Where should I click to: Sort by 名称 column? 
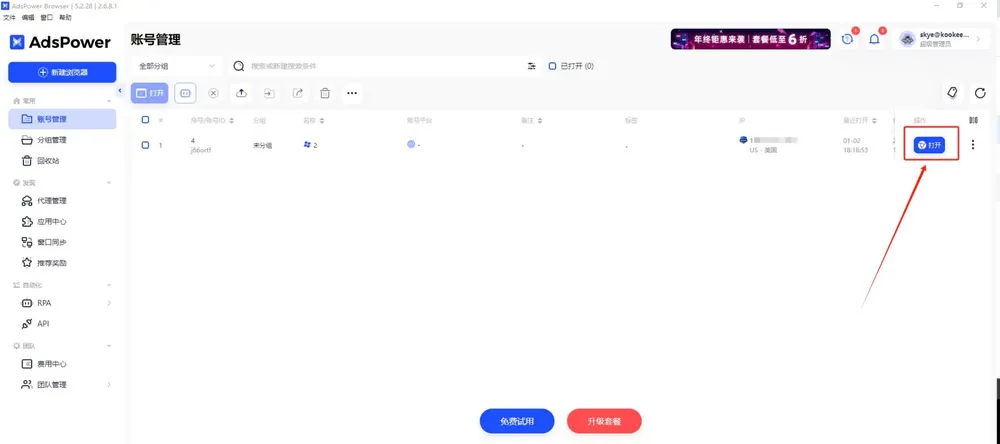click(x=322, y=121)
